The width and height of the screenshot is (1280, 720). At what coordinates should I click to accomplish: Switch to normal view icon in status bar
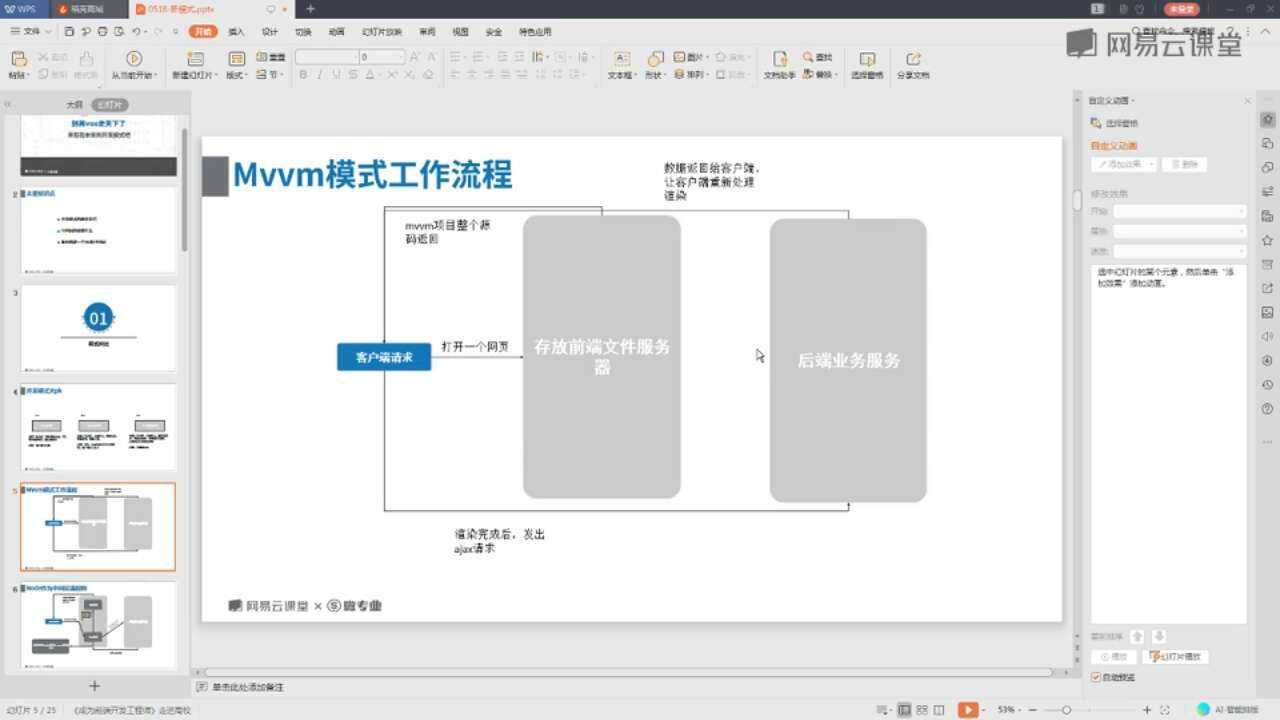pyautogui.click(x=905, y=710)
